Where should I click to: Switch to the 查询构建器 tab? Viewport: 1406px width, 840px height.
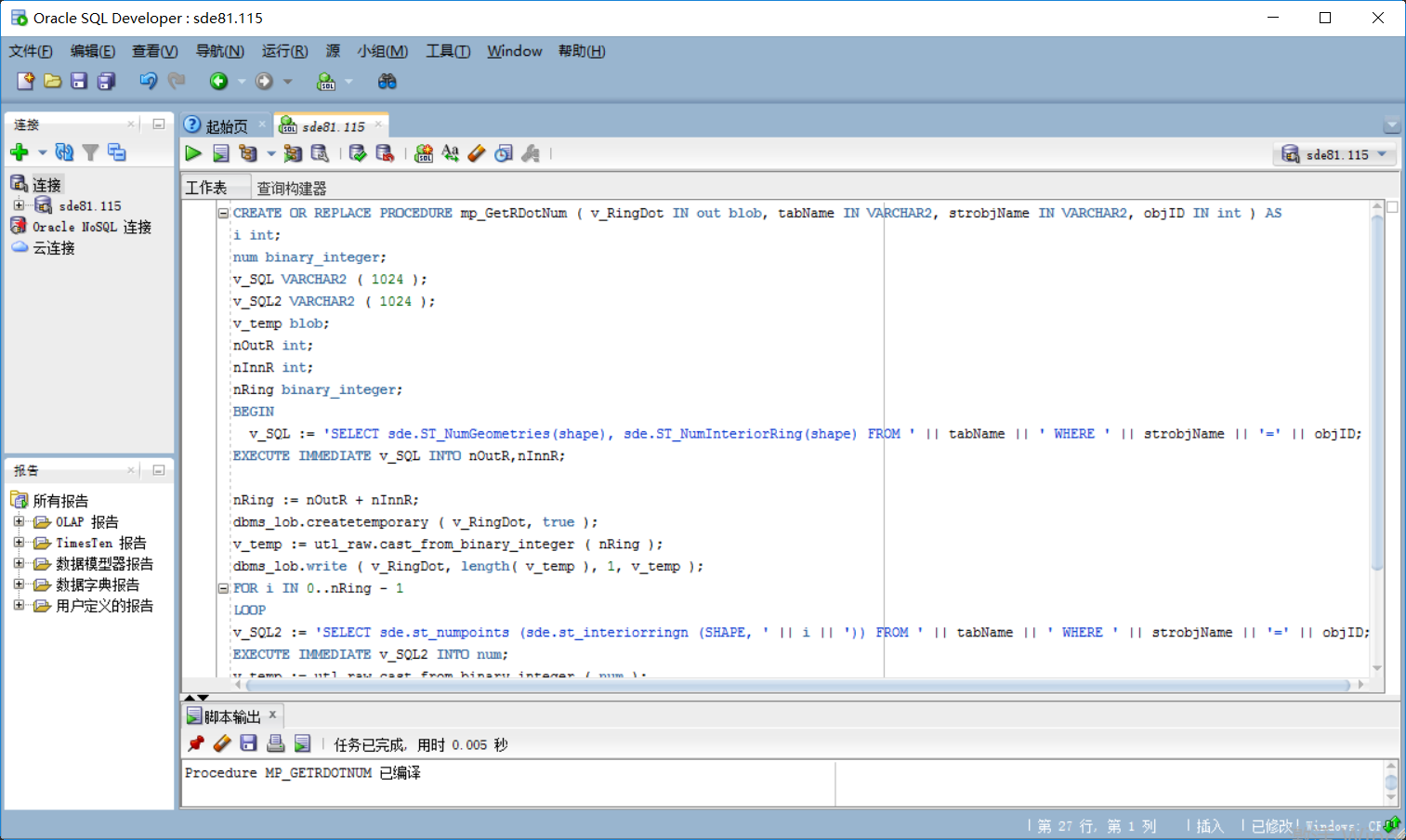[x=292, y=188]
